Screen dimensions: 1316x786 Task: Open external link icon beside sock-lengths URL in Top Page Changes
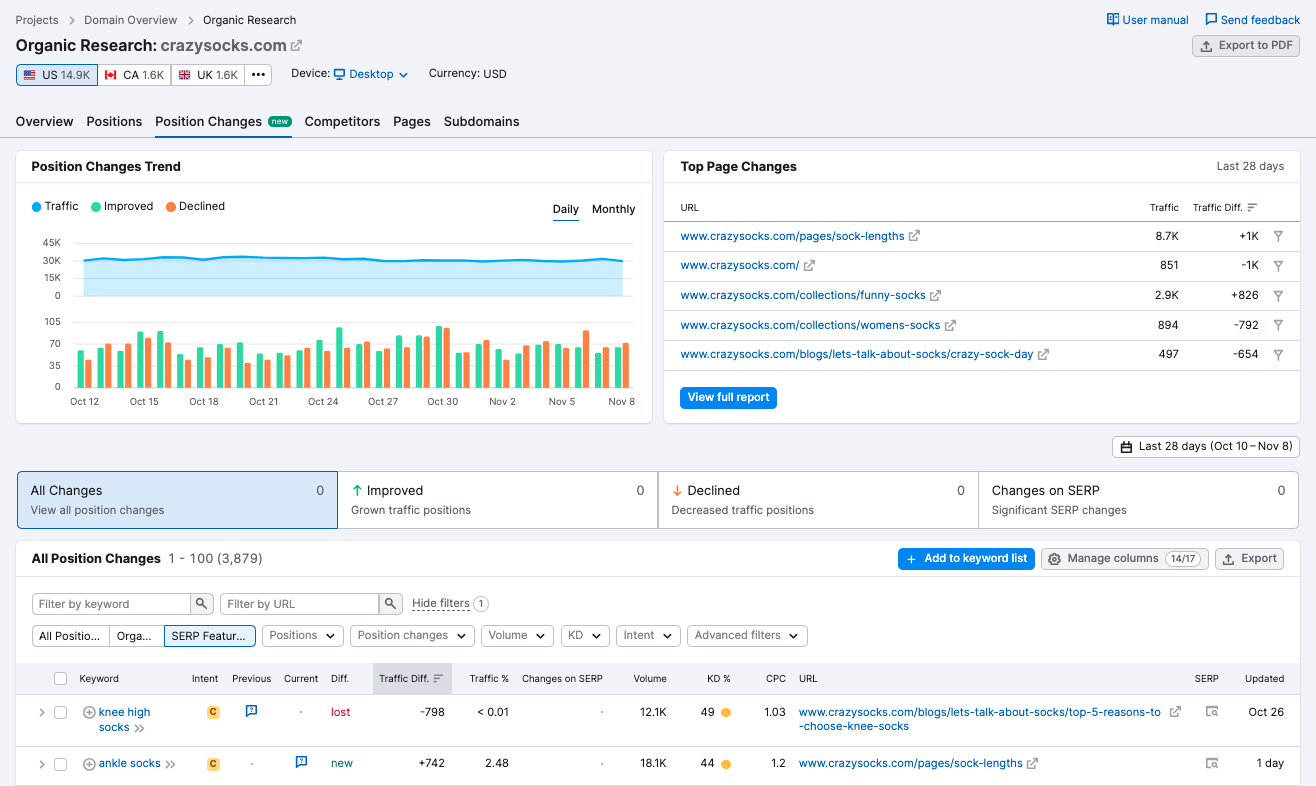pyautogui.click(x=914, y=236)
